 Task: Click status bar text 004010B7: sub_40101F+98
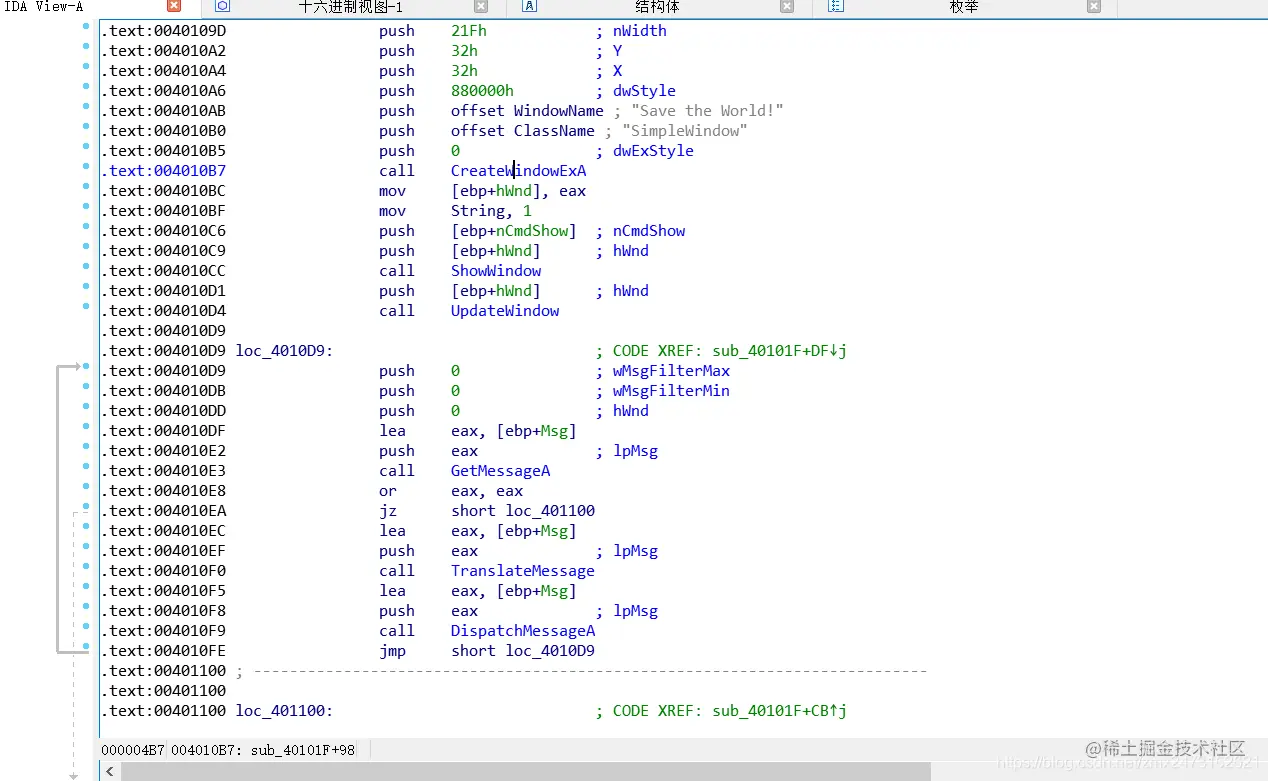(263, 750)
